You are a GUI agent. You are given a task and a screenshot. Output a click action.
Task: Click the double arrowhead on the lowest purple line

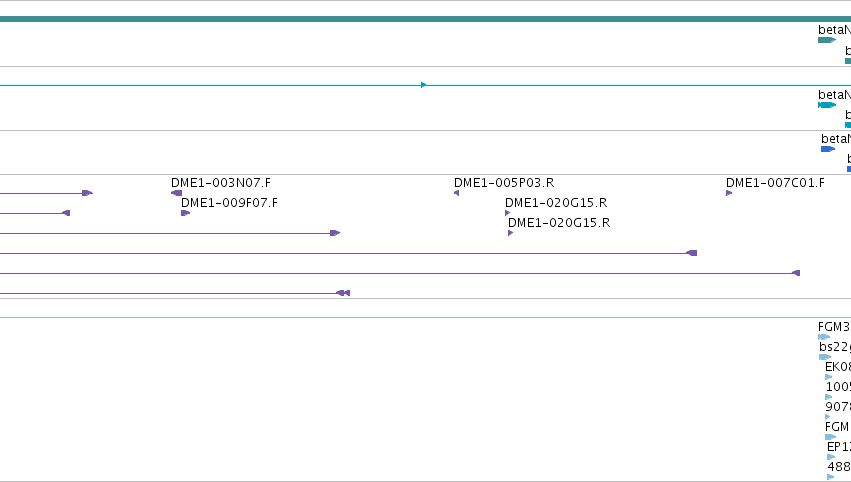click(343, 293)
